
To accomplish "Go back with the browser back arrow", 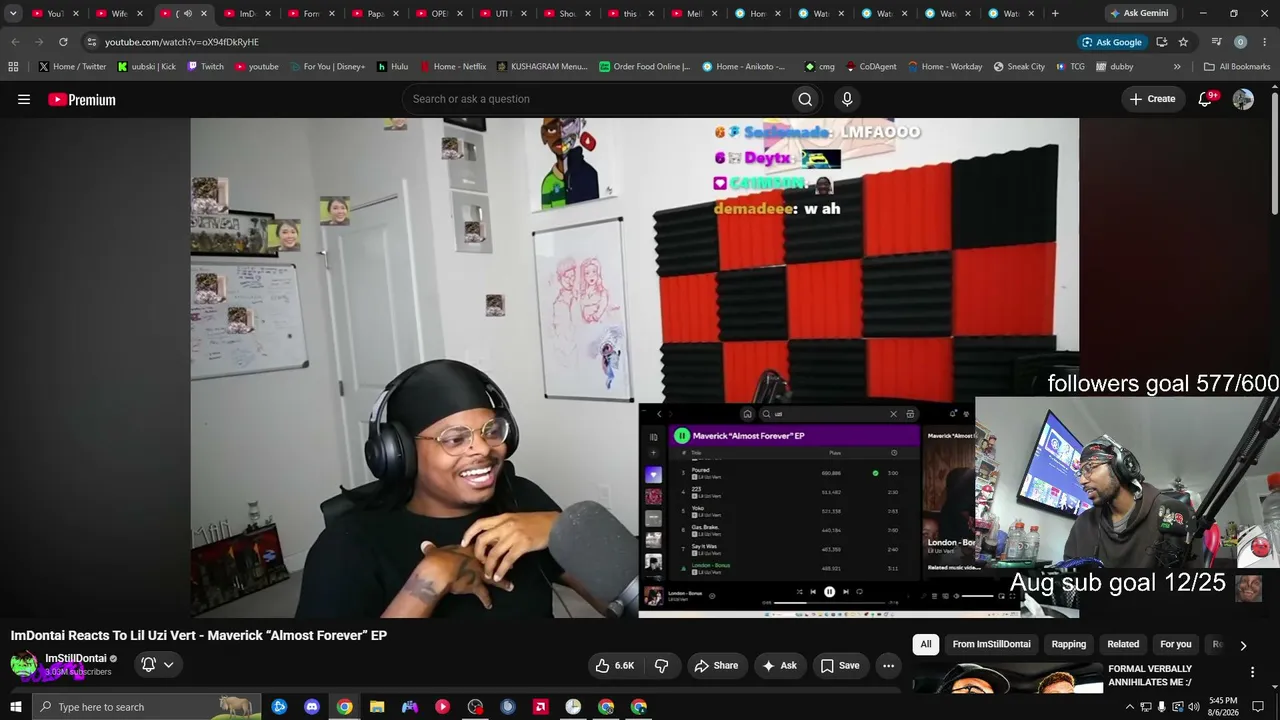I will coord(15,42).
